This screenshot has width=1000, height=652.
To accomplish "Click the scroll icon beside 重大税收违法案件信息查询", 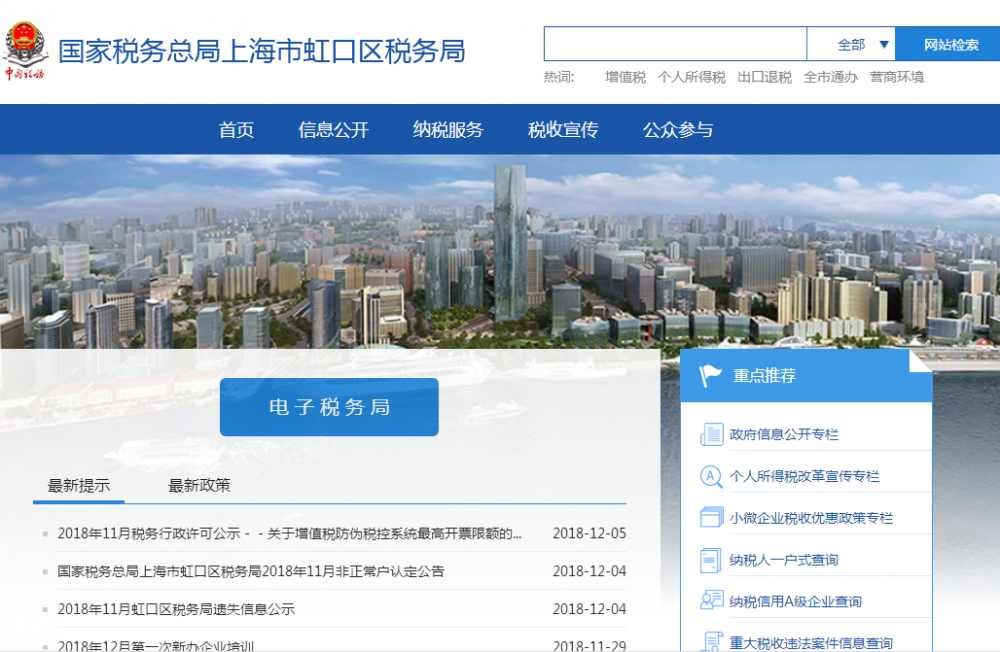I will (712, 640).
